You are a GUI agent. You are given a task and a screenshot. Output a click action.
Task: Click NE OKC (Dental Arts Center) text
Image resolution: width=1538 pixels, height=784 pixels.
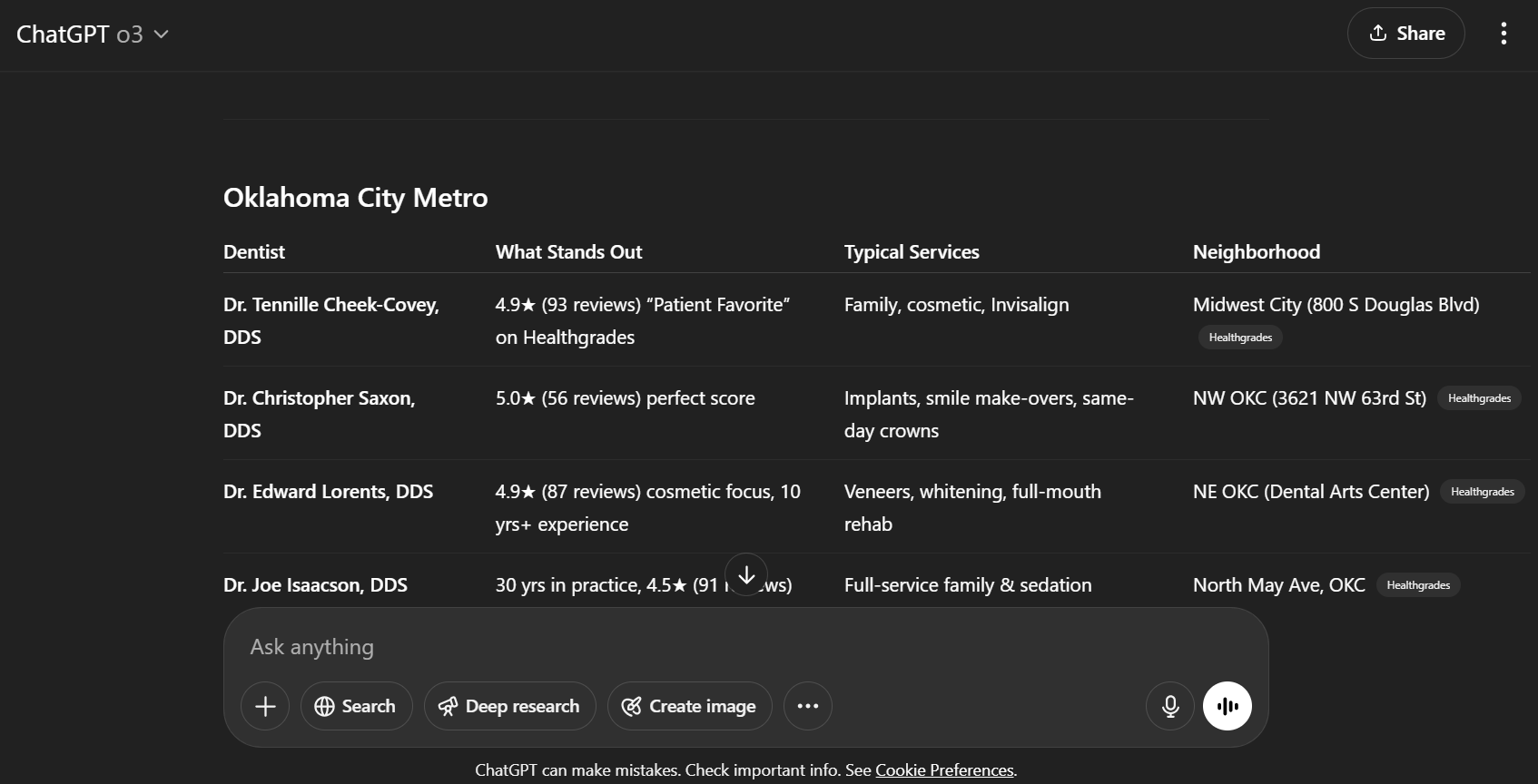(1311, 492)
